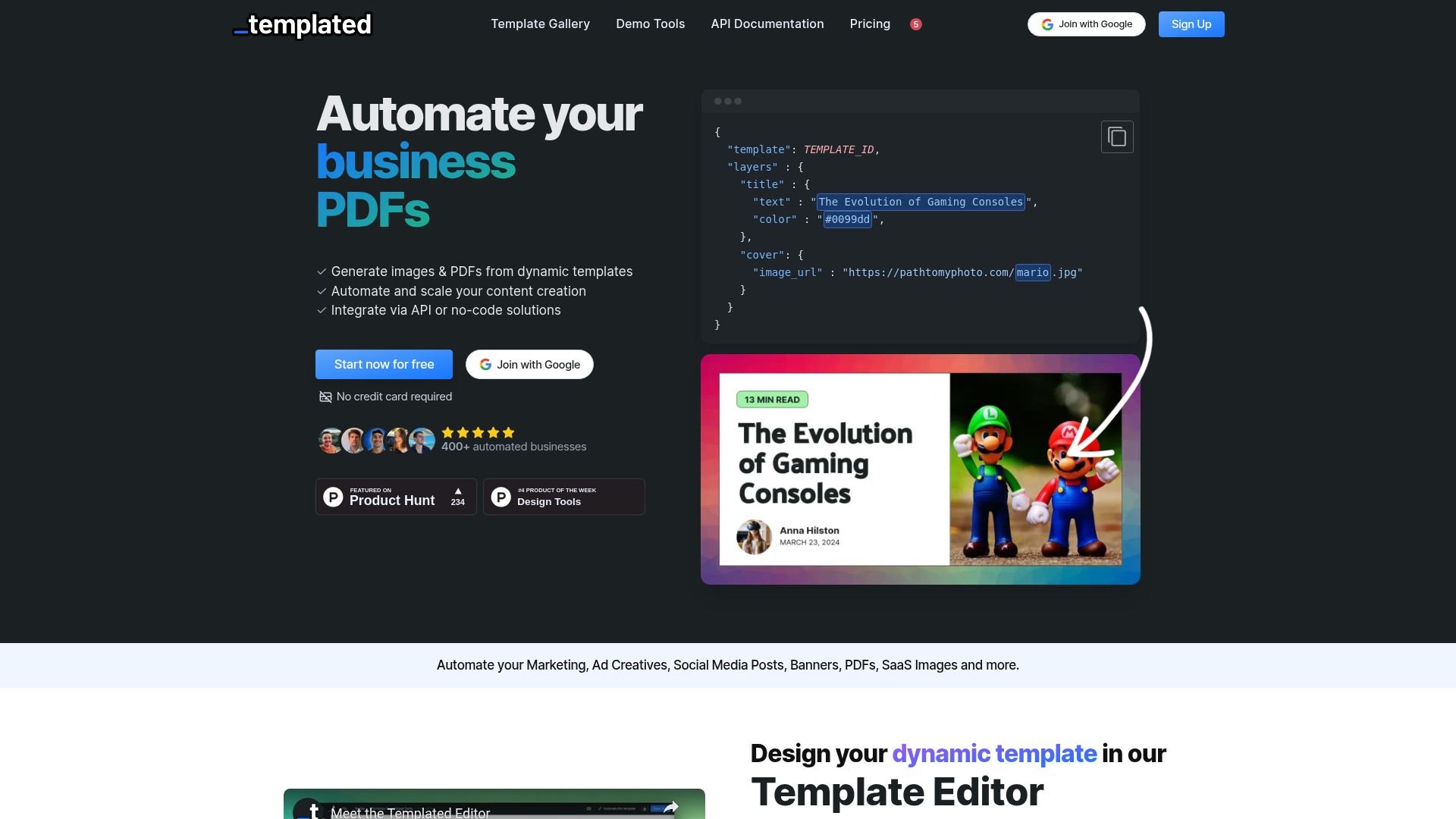Click the templated logo
Screen dimensions: 1456x819
pyautogui.click(x=302, y=25)
